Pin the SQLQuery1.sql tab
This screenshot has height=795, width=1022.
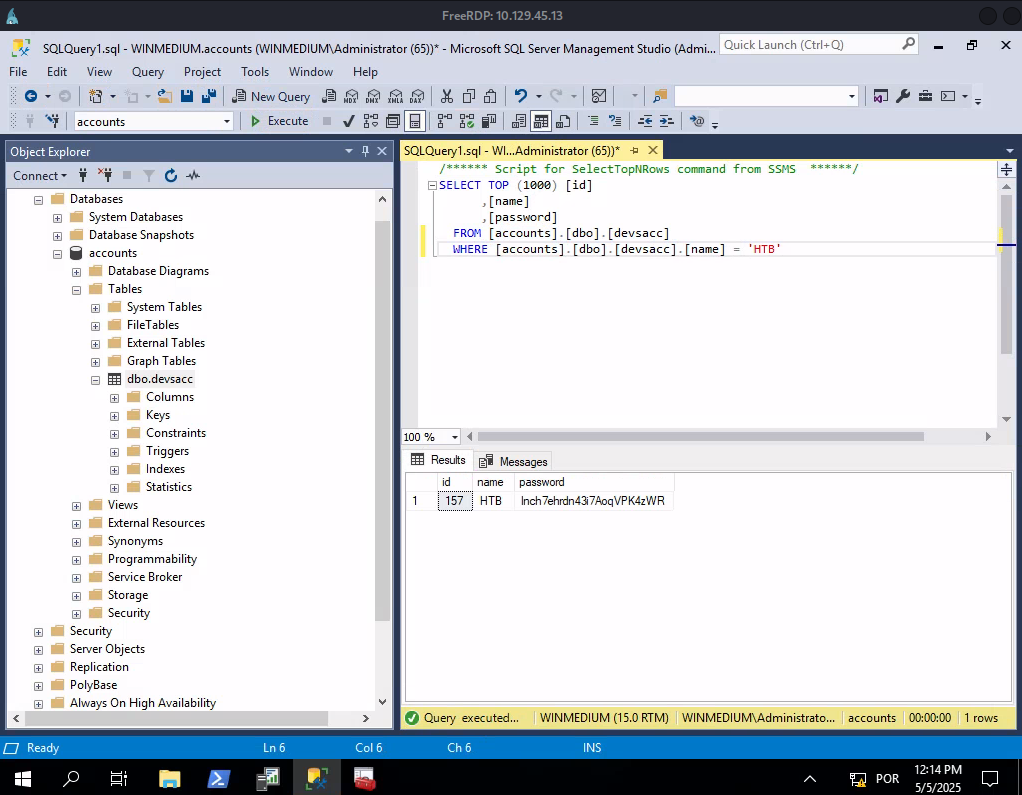pos(634,151)
